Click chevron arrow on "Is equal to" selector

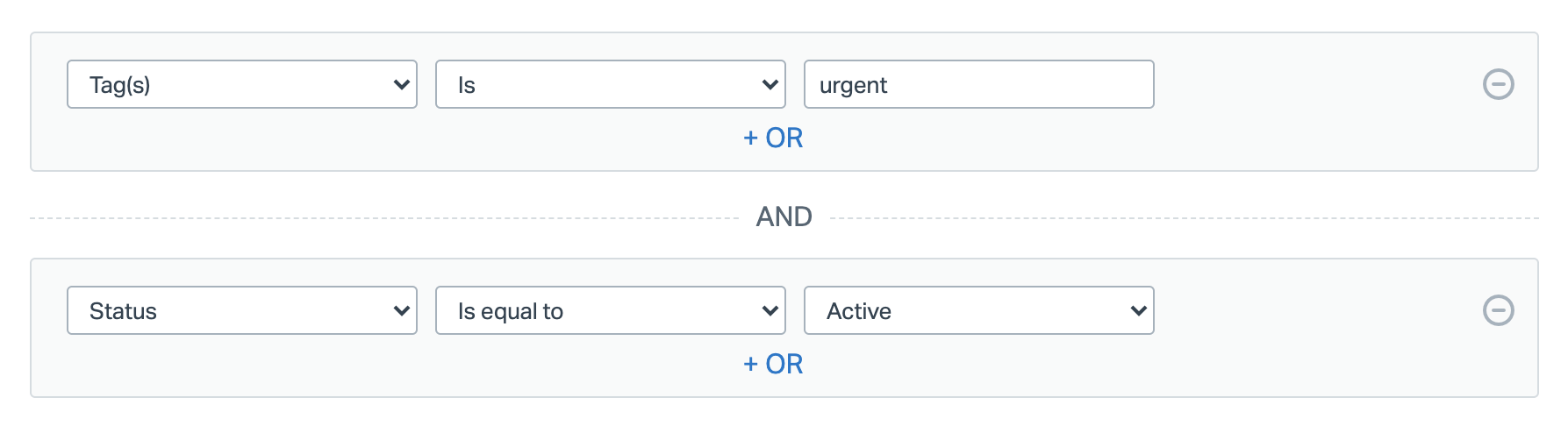[x=770, y=311]
